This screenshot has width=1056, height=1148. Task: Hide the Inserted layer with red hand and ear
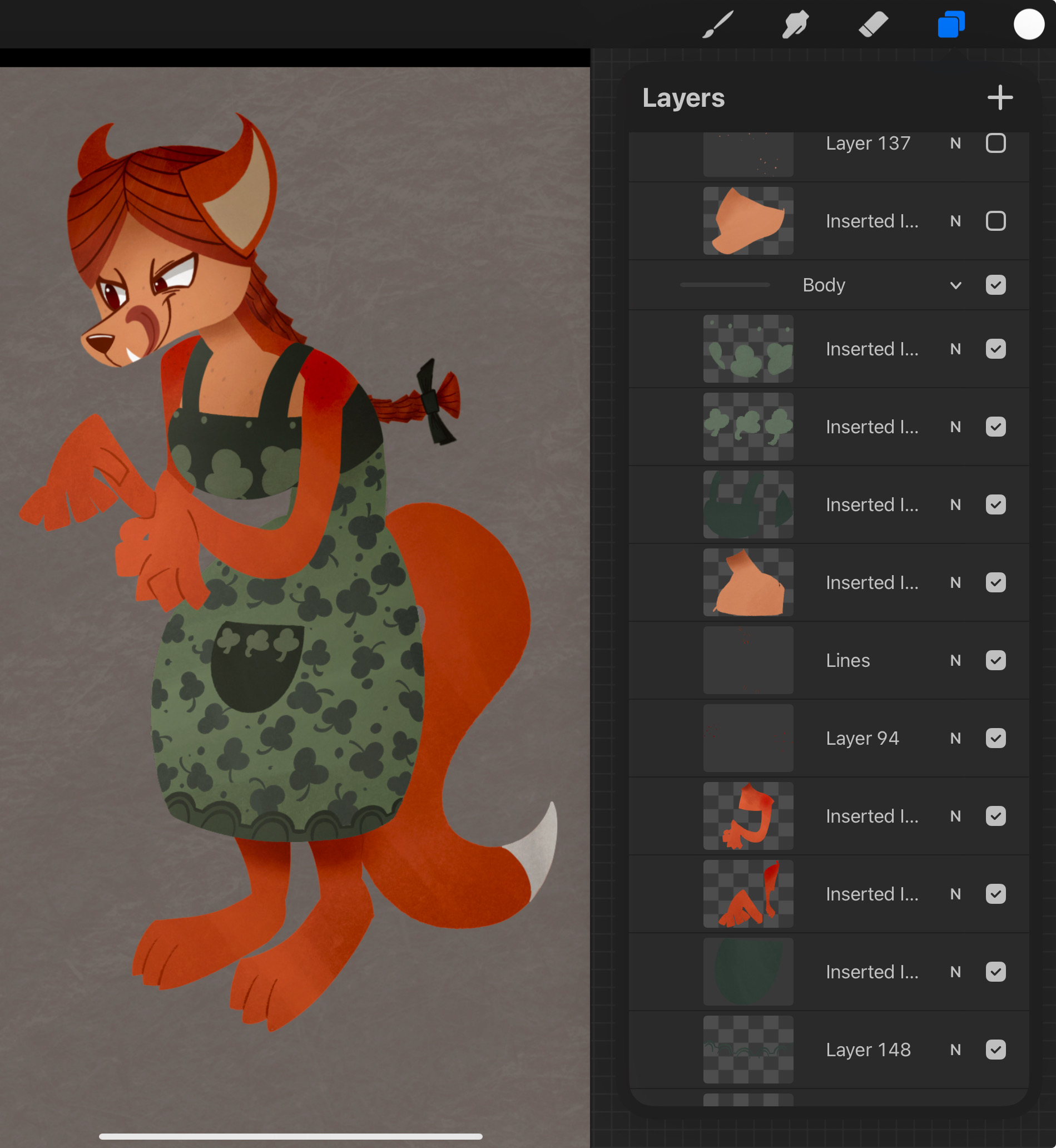[995, 894]
